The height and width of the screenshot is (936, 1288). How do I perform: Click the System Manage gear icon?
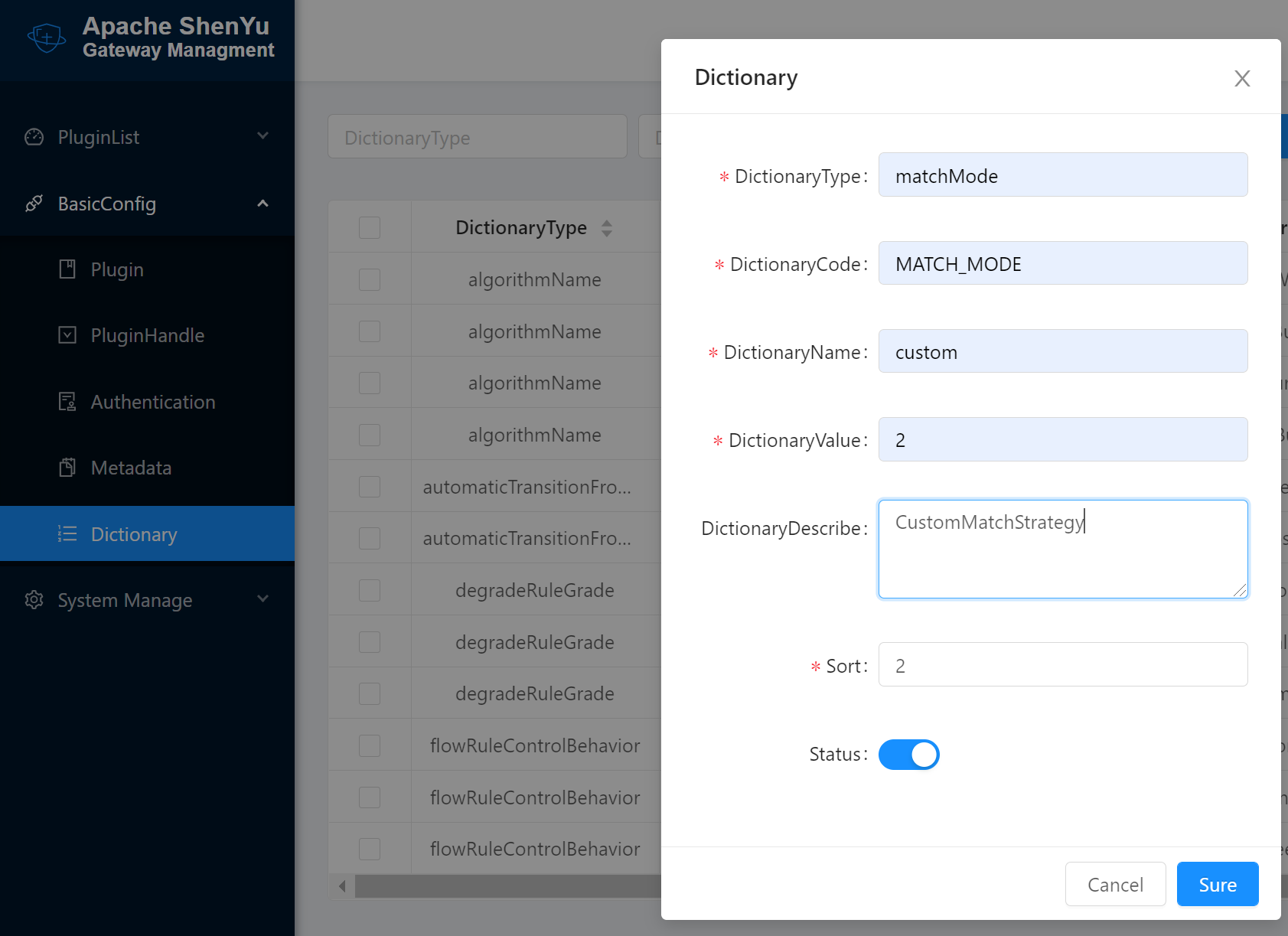[34, 600]
